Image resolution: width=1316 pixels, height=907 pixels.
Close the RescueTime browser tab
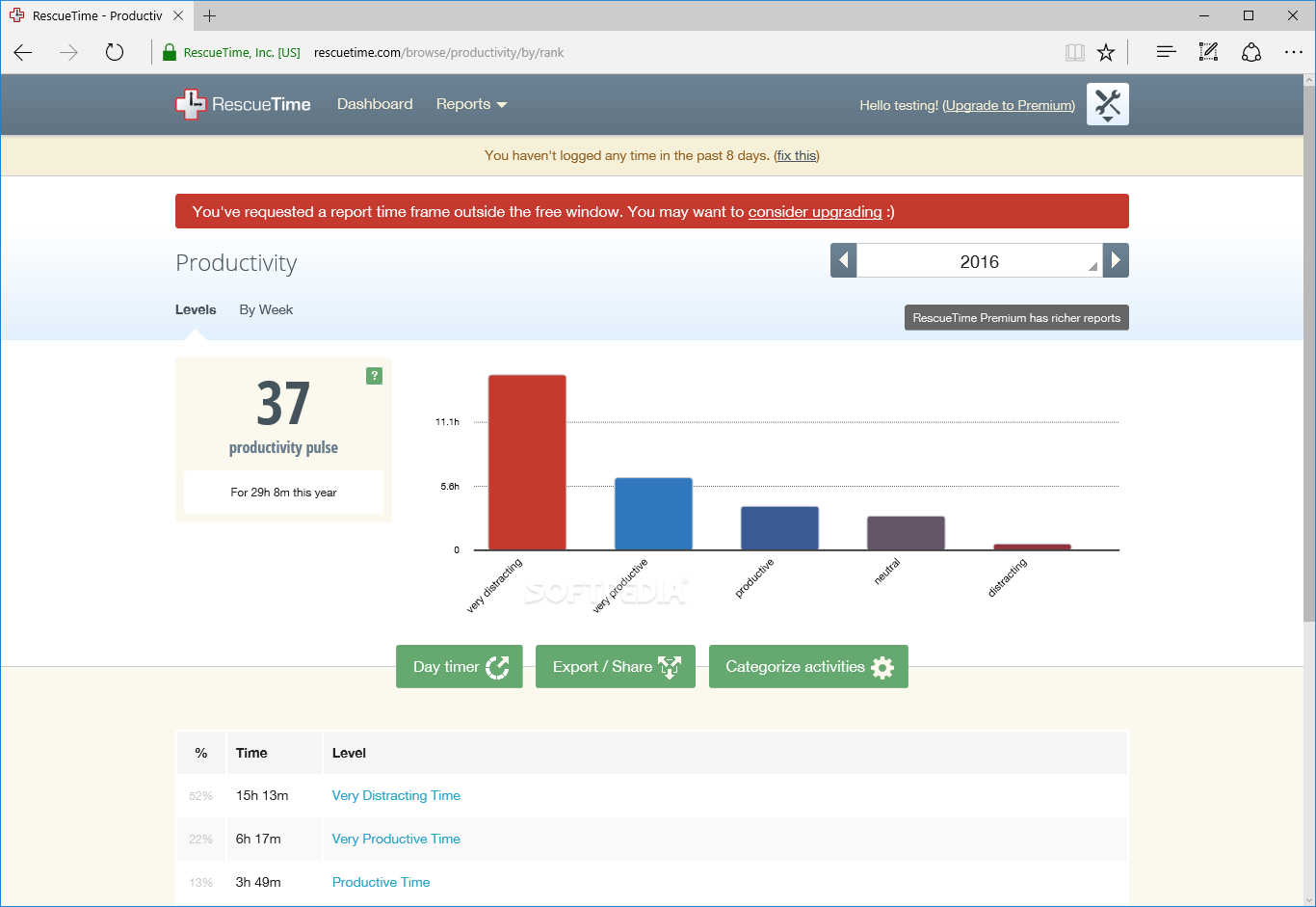click(x=178, y=15)
